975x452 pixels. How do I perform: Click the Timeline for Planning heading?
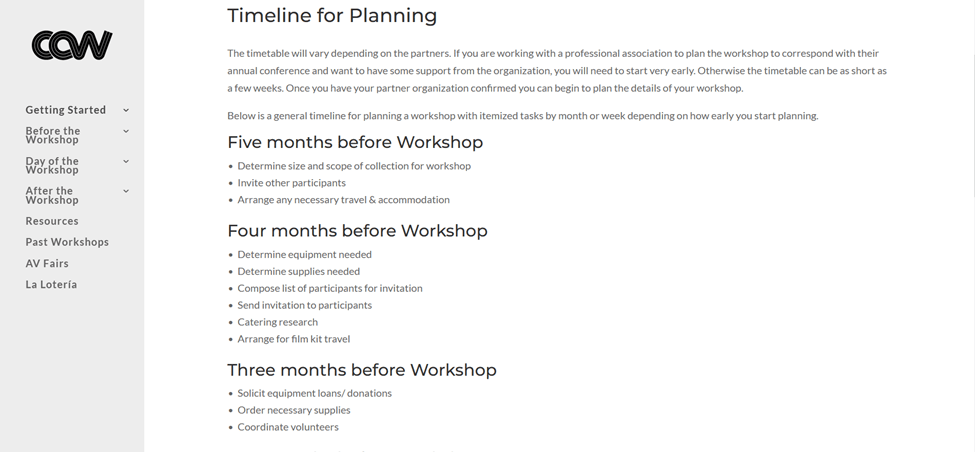[332, 16]
